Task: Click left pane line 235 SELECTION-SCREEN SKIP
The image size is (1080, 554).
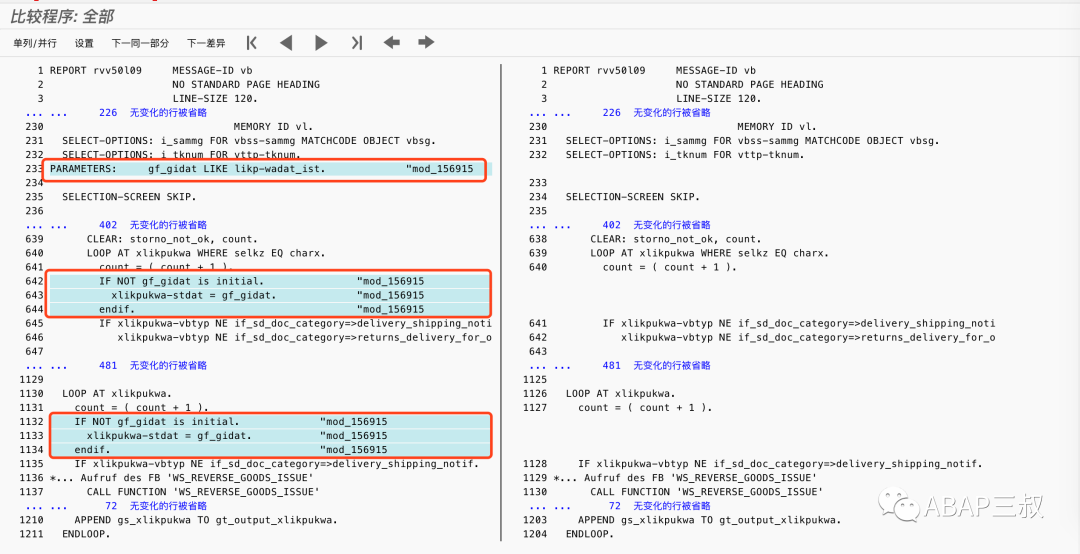Action: 129,197
